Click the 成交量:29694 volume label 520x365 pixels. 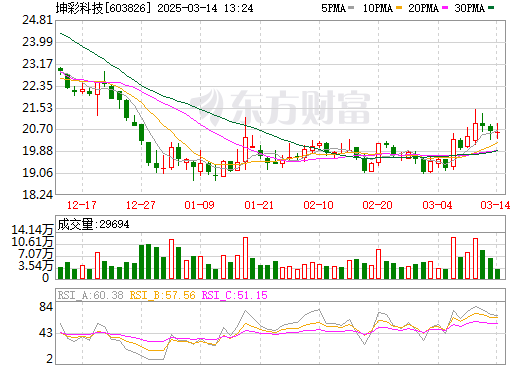click(x=93, y=224)
